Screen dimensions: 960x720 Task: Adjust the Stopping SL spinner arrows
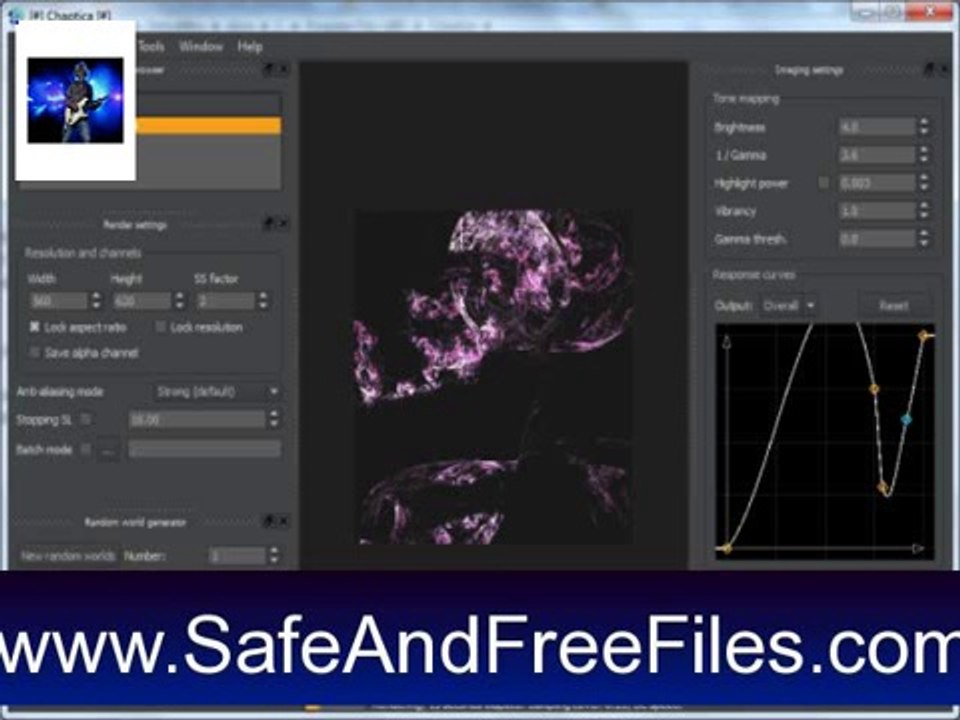274,419
